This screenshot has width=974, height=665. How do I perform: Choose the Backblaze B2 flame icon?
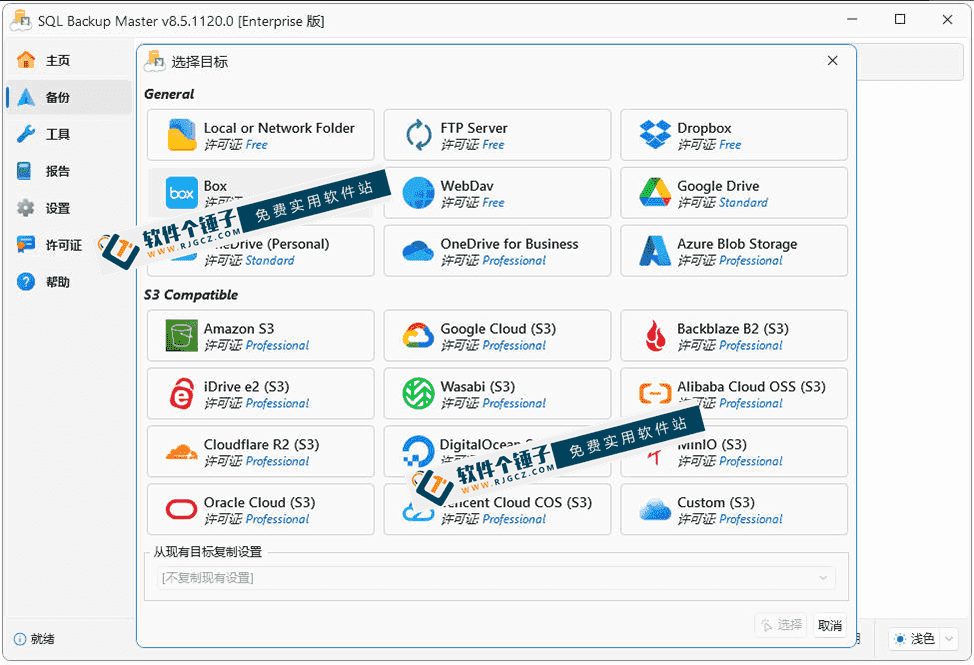tap(655, 335)
